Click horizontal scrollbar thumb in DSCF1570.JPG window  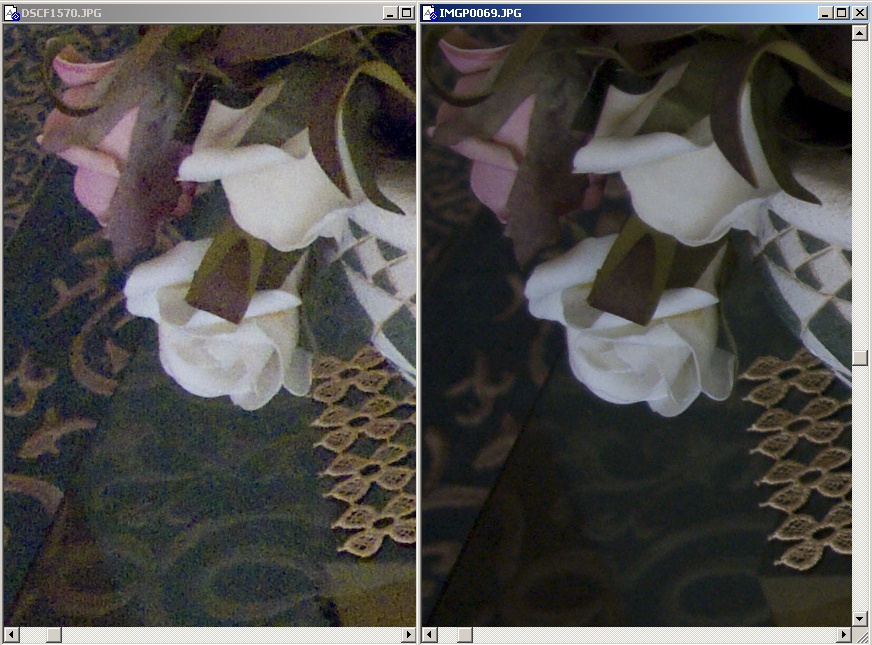coord(54,634)
